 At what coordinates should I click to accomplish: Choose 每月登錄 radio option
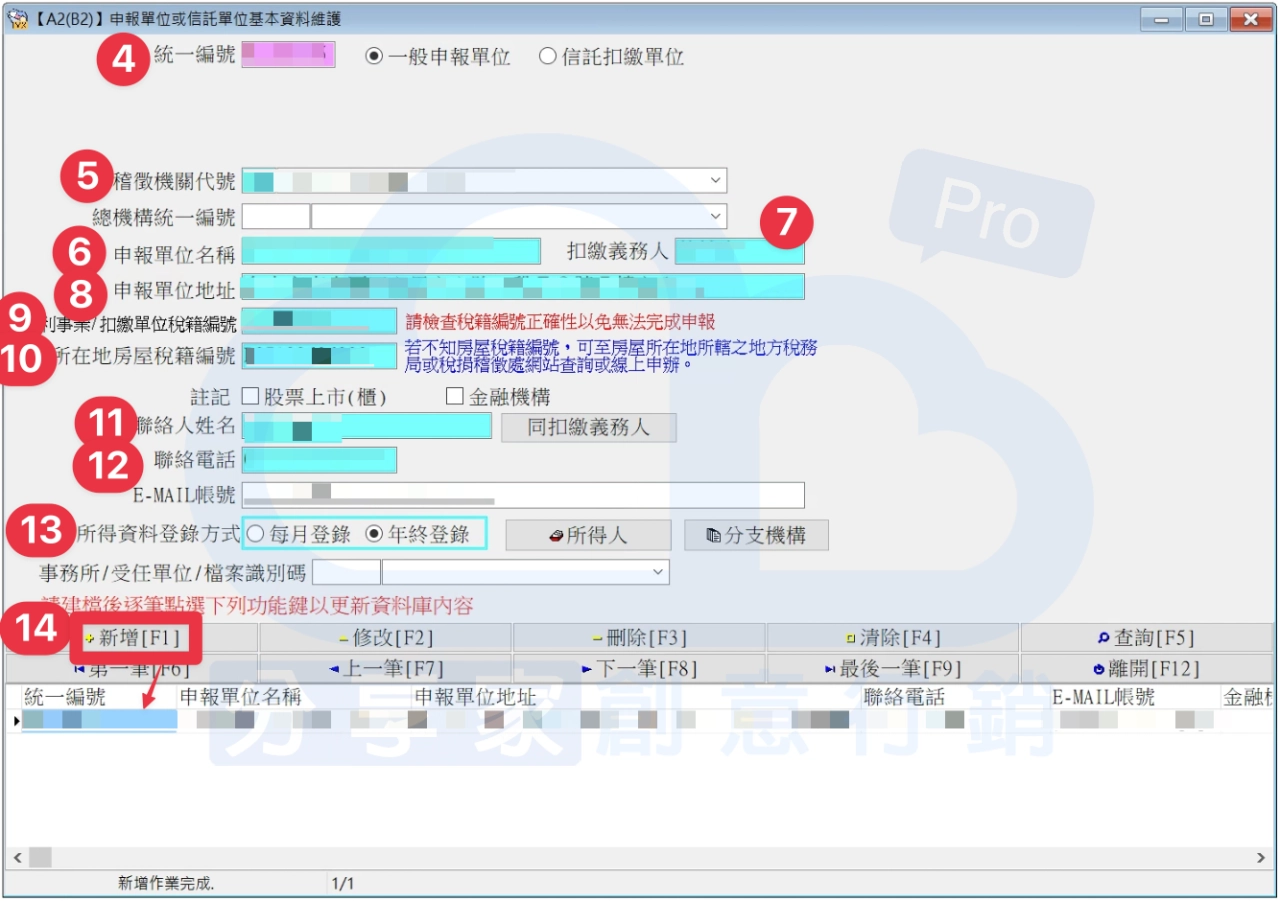pos(255,535)
